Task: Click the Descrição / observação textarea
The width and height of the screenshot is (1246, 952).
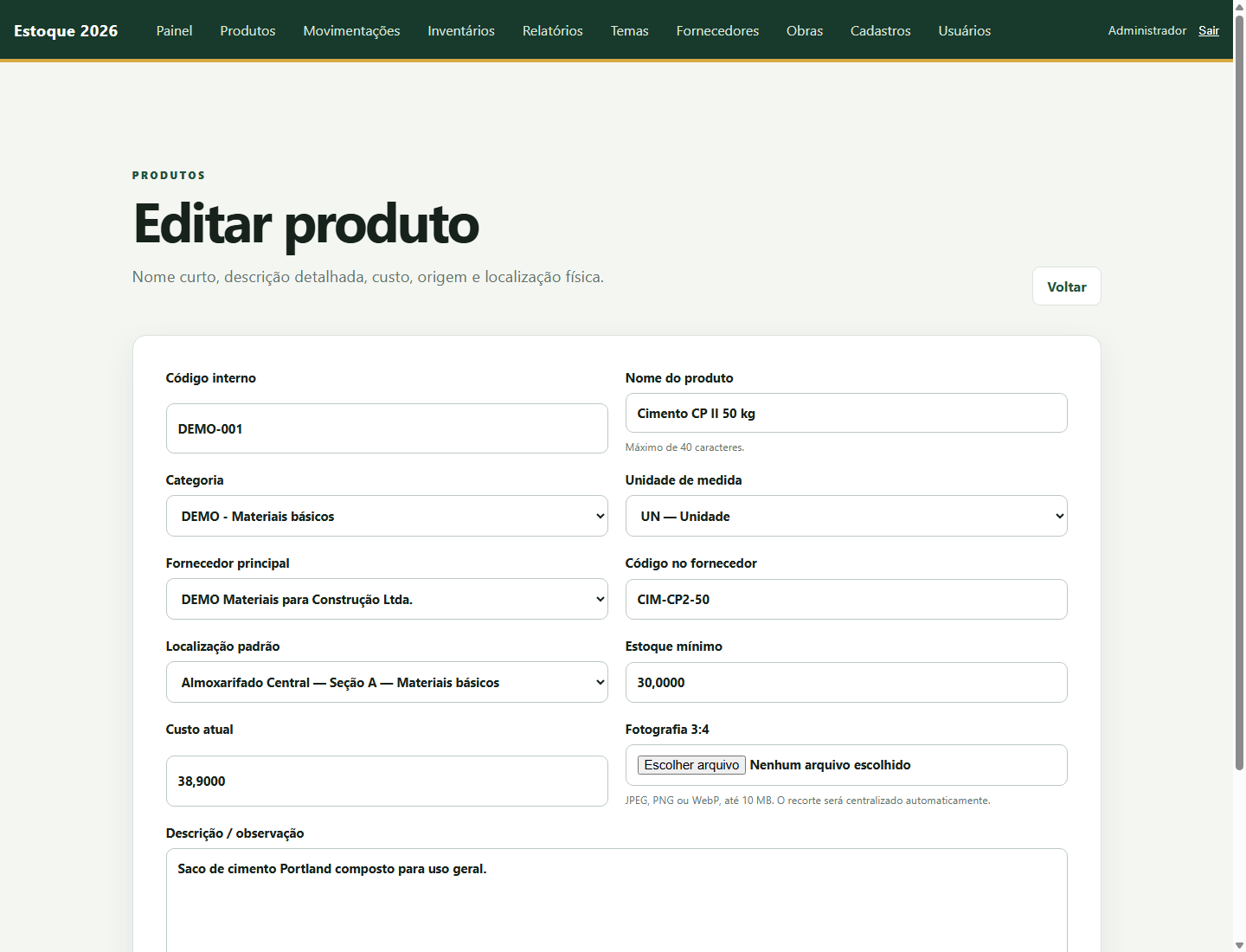Action: [x=617, y=900]
